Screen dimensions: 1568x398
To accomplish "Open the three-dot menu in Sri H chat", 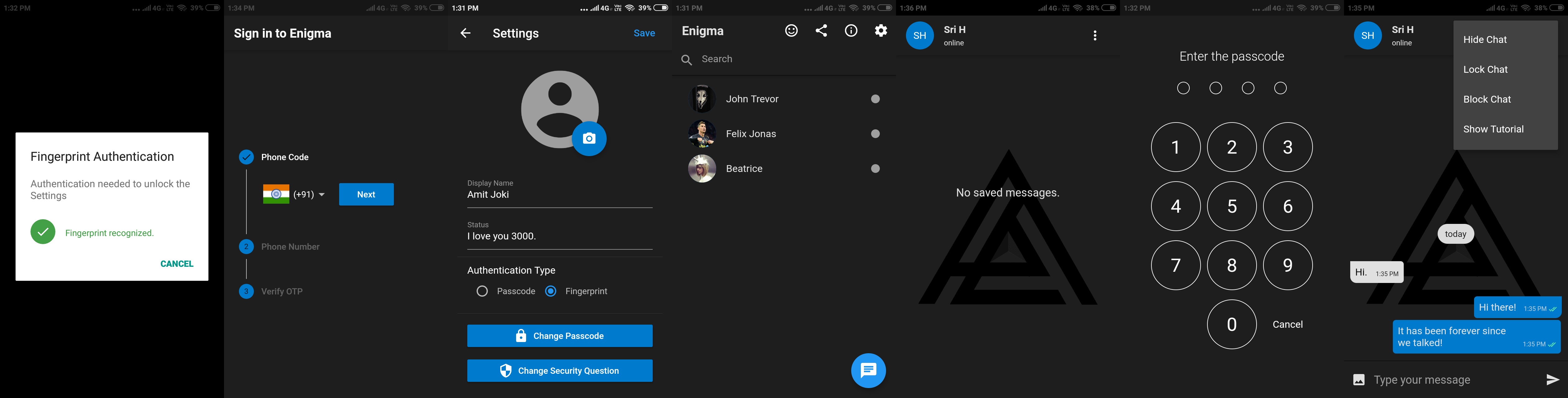I will coord(1094,36).
